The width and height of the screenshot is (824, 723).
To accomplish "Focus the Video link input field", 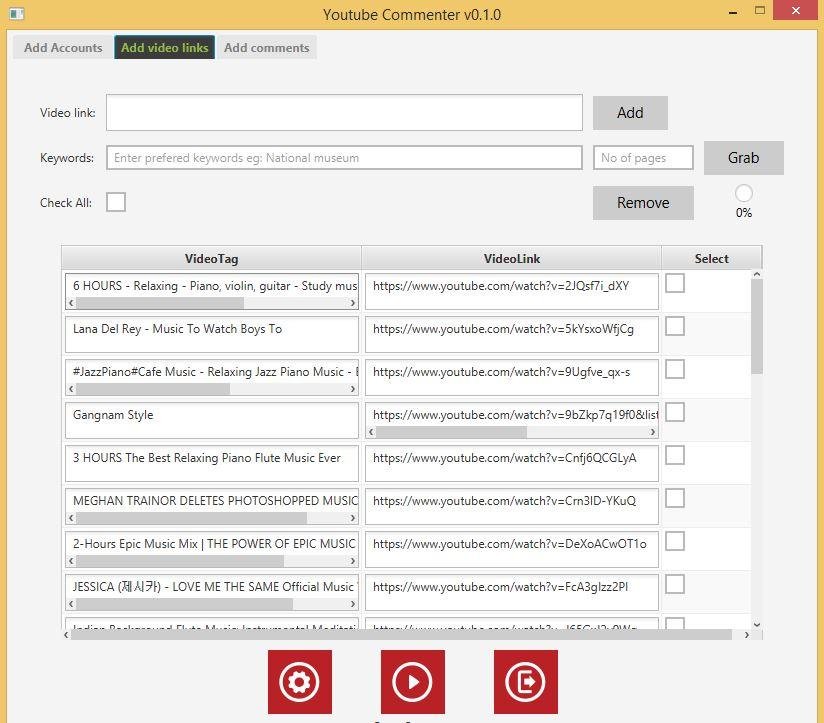I will [x=344, y=113].
